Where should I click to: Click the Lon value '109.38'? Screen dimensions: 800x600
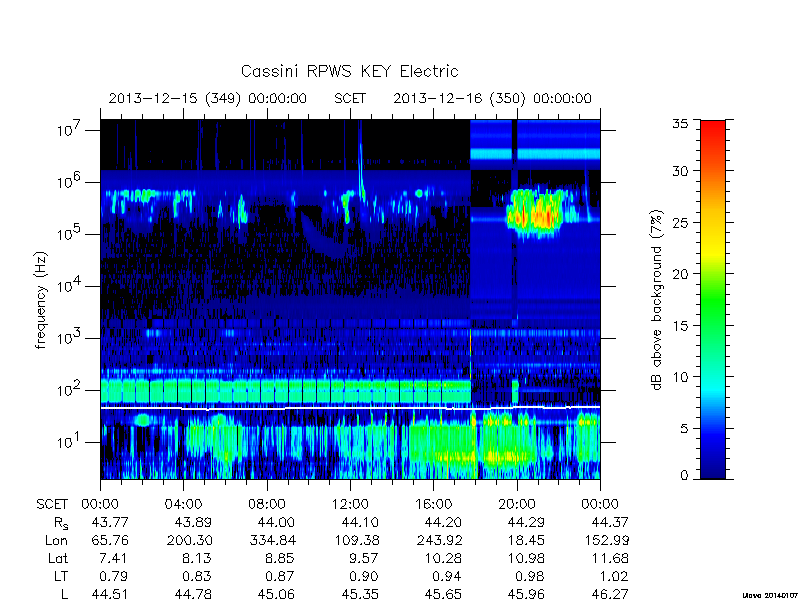click(356, 540)
